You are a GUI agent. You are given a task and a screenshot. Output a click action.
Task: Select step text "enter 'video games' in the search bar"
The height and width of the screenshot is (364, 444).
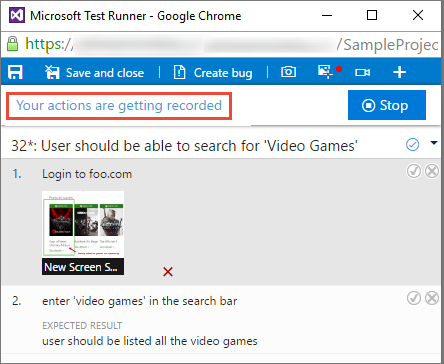point(140,301)
